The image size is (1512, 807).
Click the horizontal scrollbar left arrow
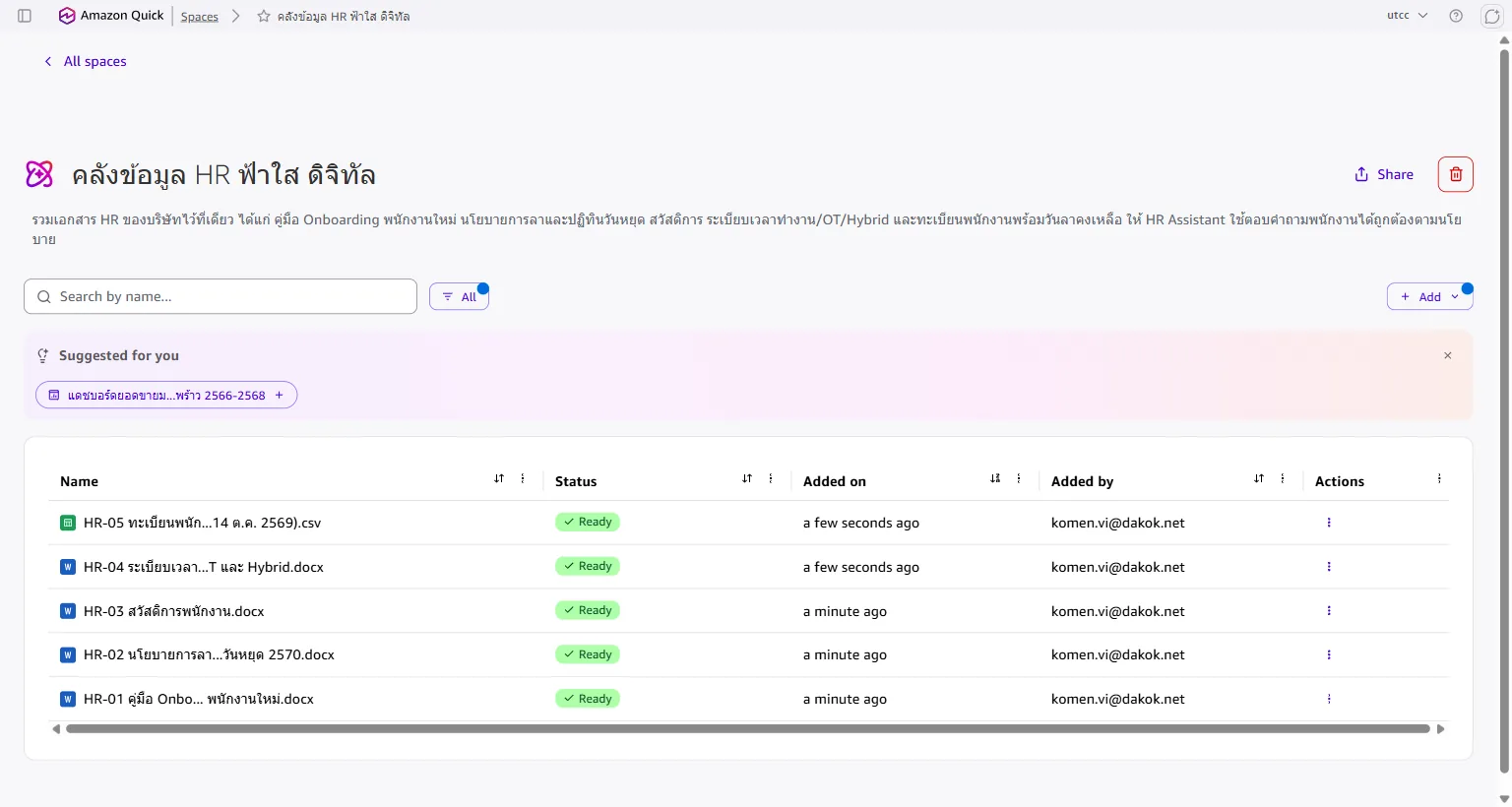(56, 729)
